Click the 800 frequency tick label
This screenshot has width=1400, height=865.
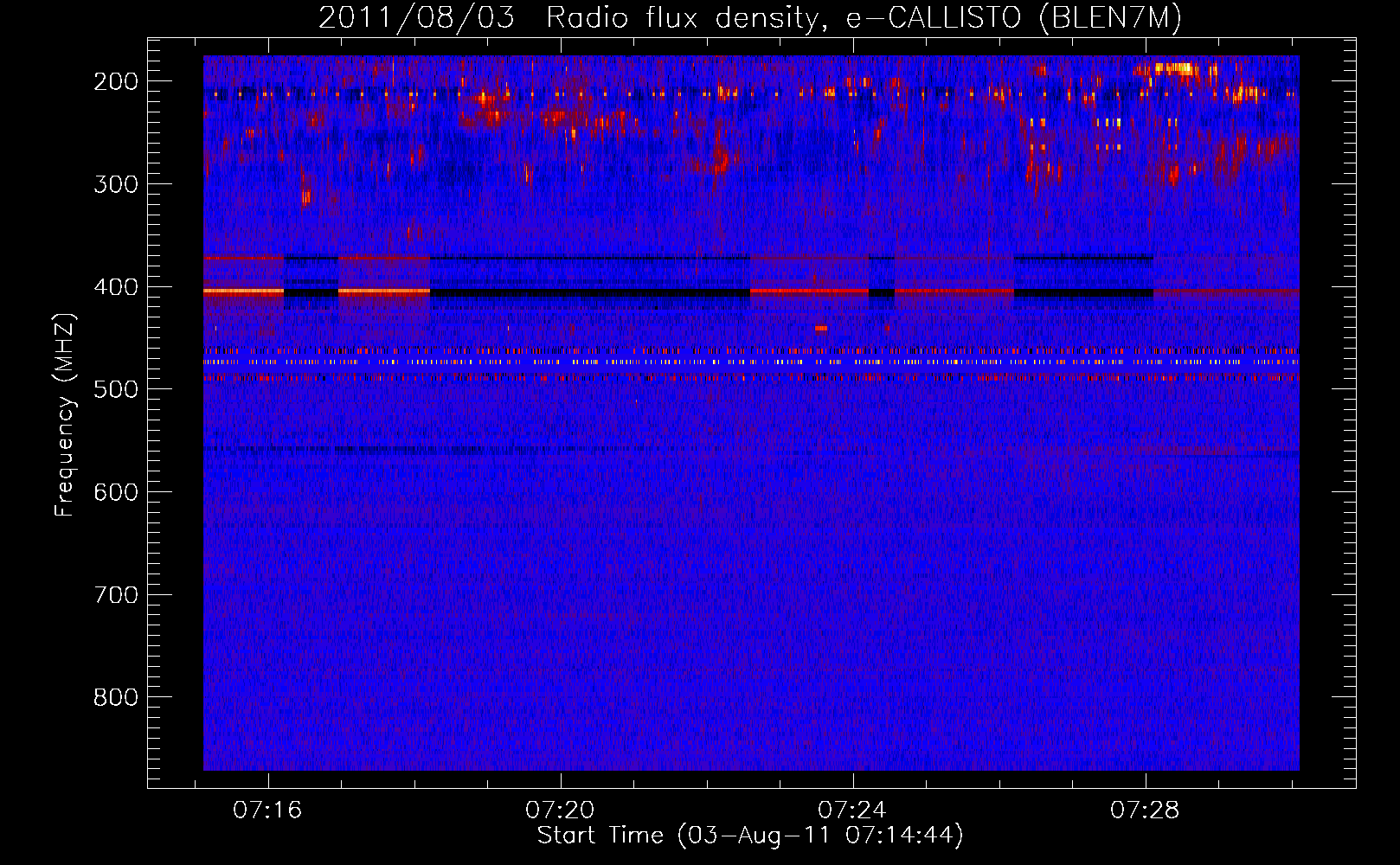(116, 697)
